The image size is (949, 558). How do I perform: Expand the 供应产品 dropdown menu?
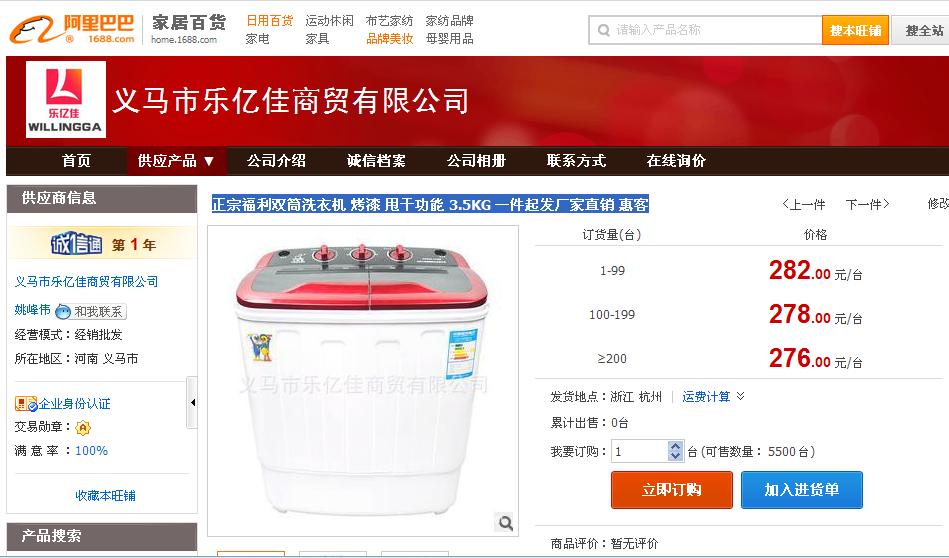click(x=177, y=161)
